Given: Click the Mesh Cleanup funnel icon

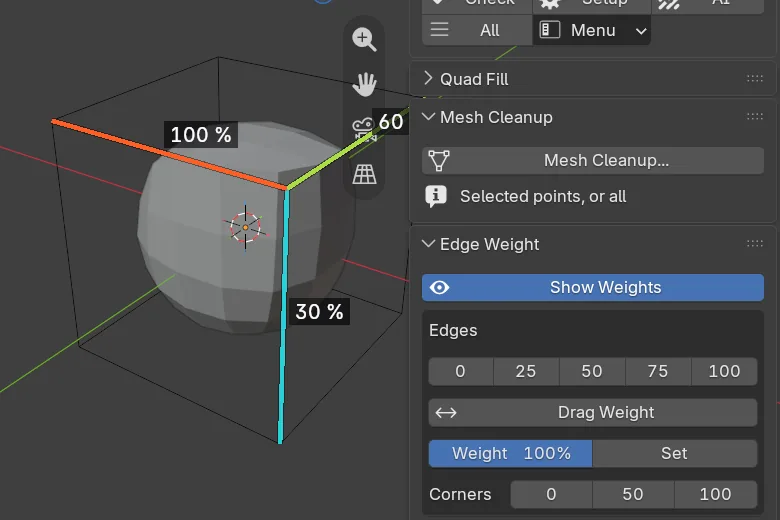Looking at the screenshot, I should tap(439, 161).
